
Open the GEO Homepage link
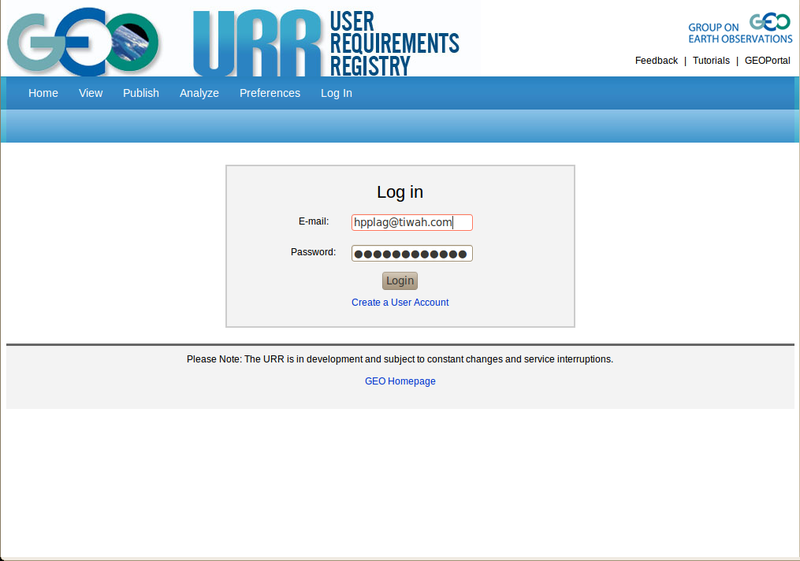coord(400,381)
